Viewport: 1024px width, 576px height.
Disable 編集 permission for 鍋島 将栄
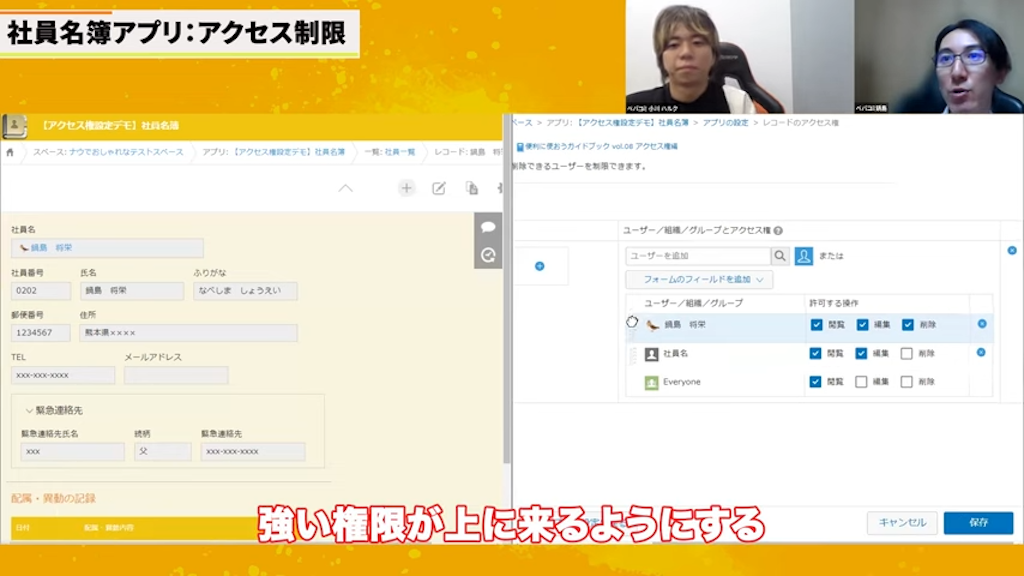point(861,324)
